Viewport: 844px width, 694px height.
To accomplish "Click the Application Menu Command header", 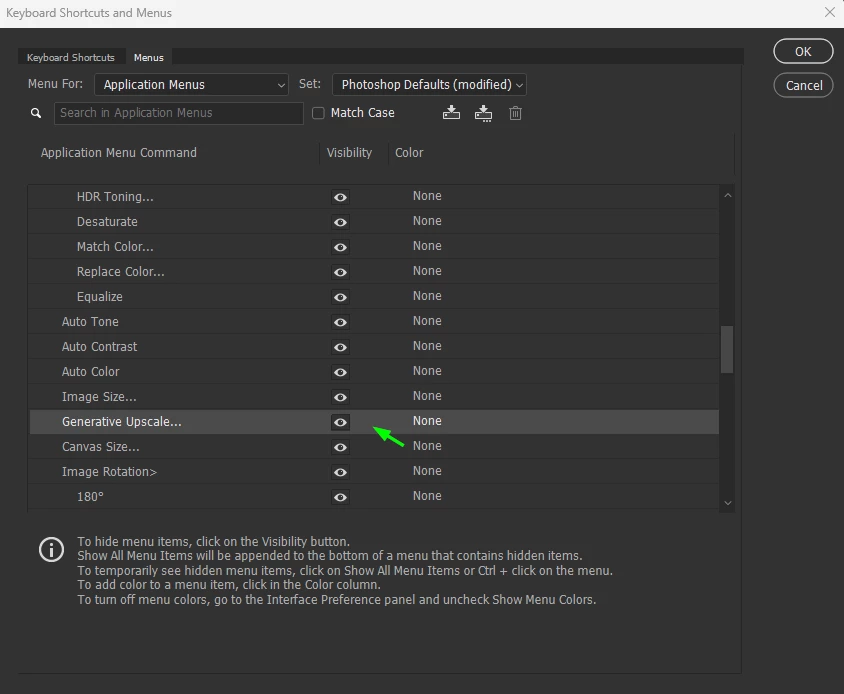I will [x=119, y=153].
